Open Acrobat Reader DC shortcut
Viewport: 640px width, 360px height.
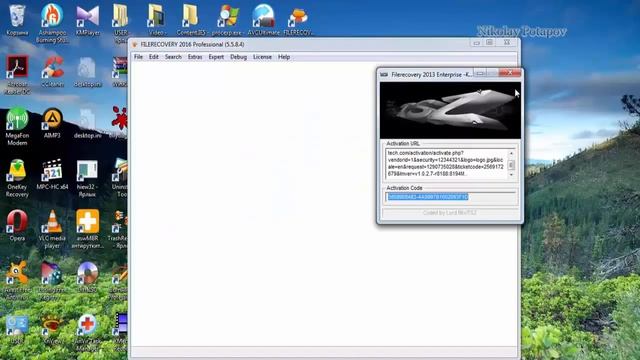(17, 75)
